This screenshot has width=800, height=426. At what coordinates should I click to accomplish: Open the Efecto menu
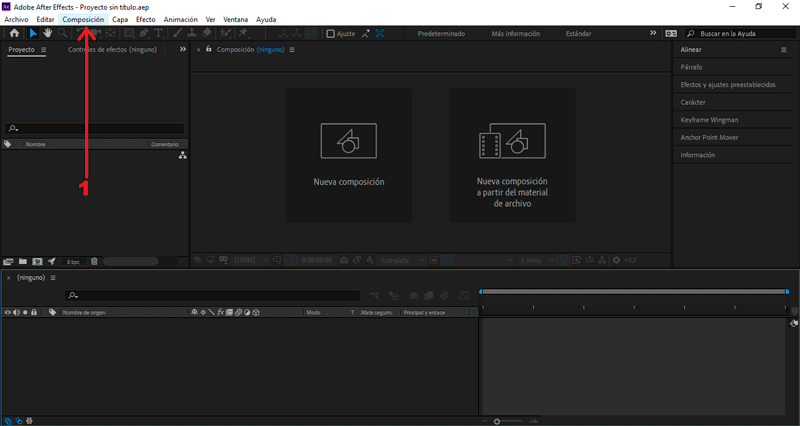coord(145,19)
